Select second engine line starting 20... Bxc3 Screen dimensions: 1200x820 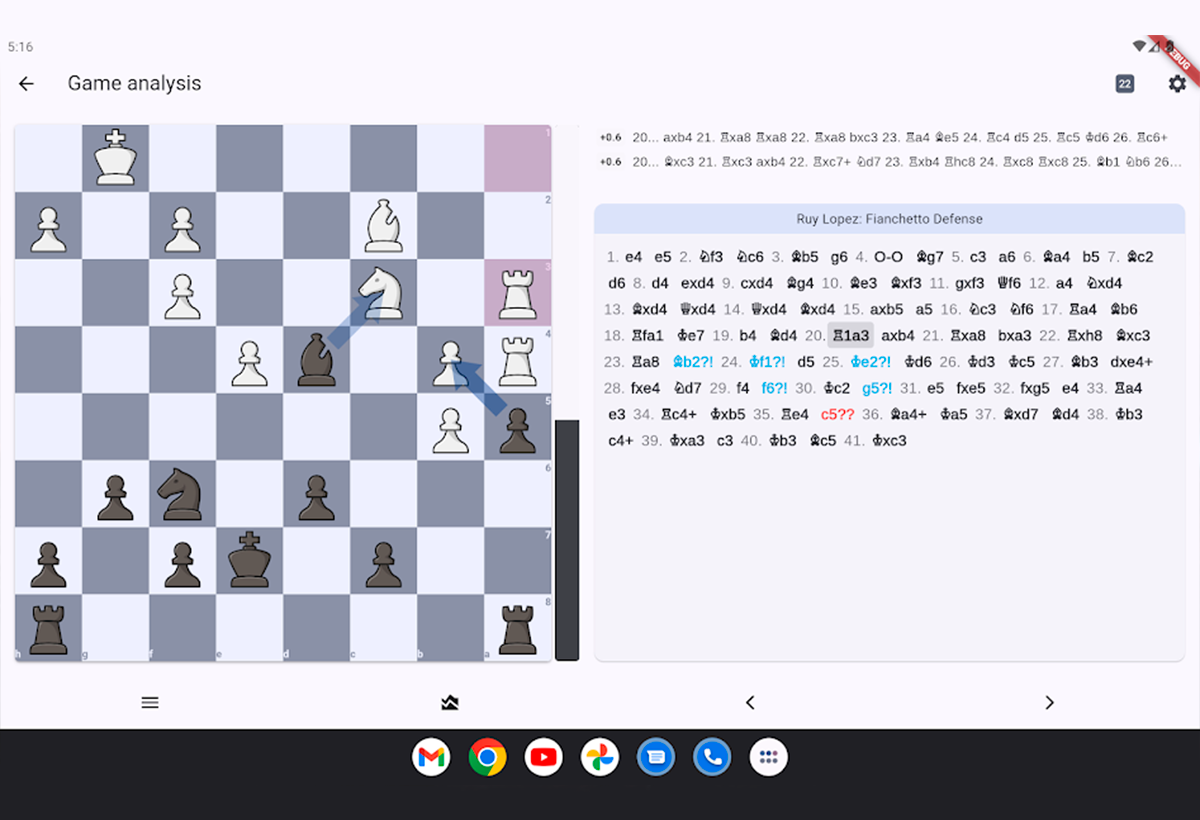click(890, 161)
